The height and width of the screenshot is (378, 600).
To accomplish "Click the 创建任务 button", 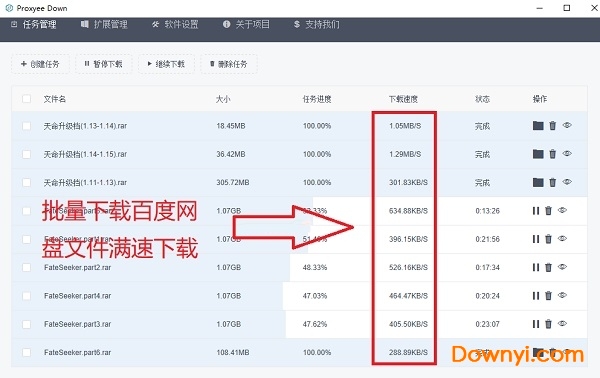I will [40, 64].
